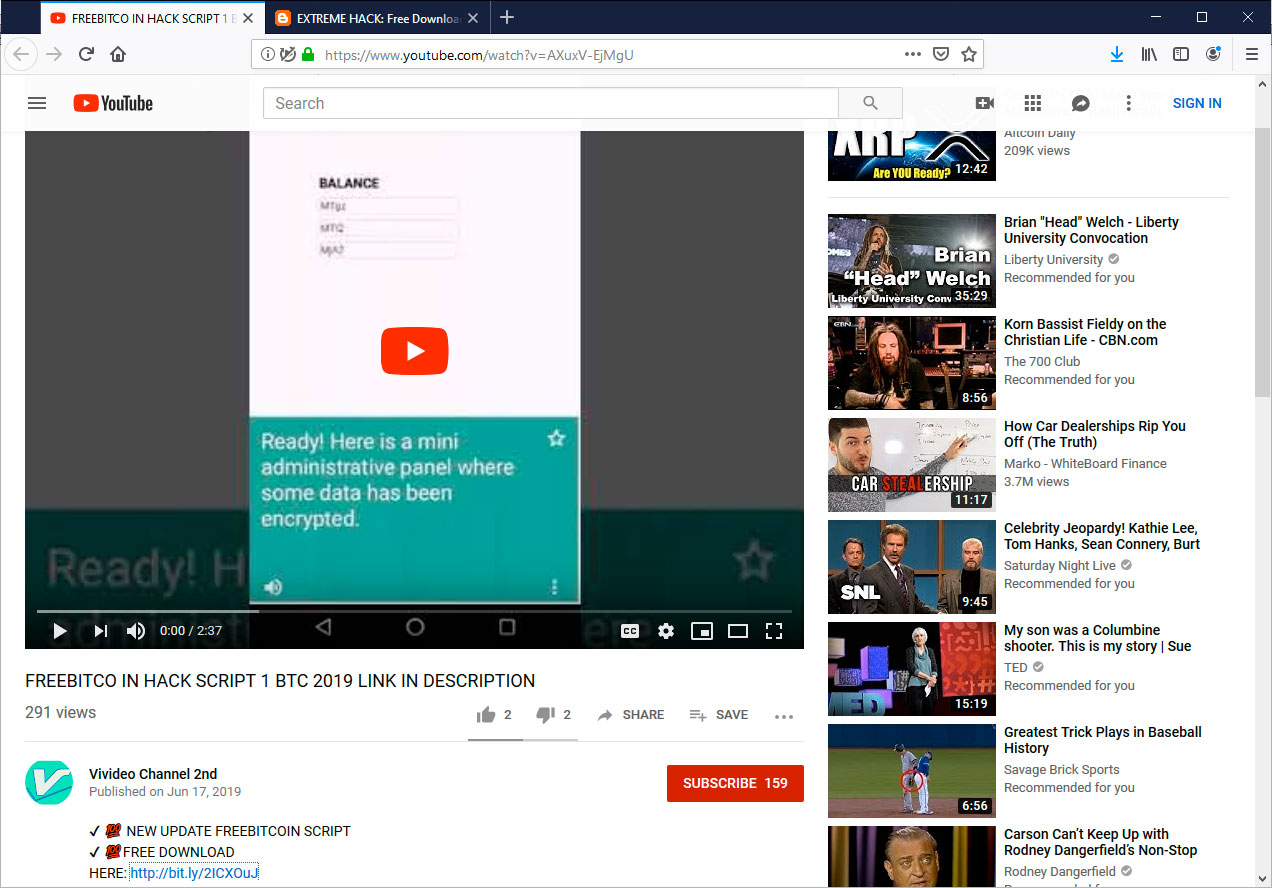The image size is (1272, 888).
Task: Open the YouTube guide hamburger menu
Action: (x=37, y=103)
